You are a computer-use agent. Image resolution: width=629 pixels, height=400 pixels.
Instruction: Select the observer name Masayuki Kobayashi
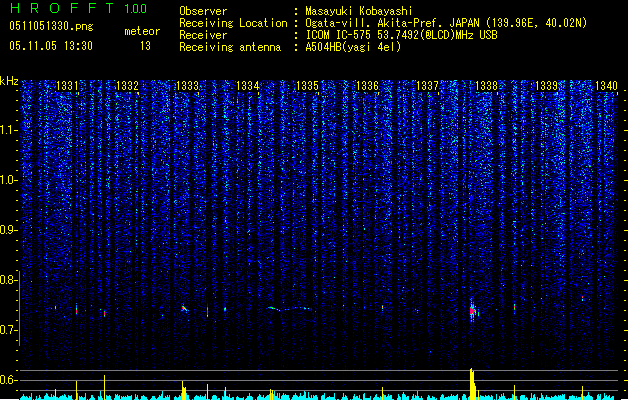coord(359,11)
